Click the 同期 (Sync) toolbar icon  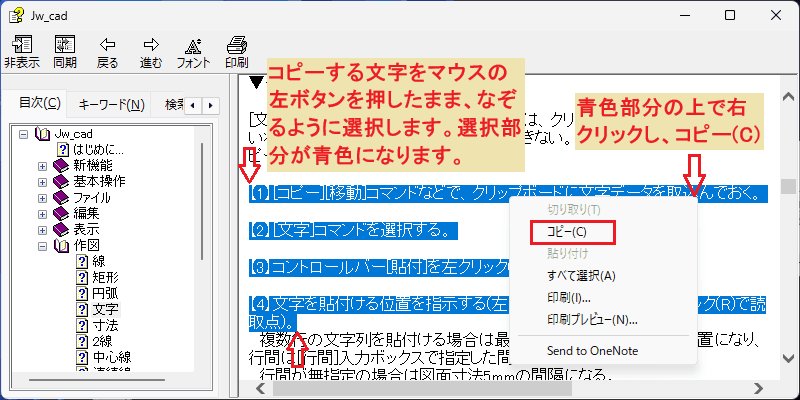[65, 45]
